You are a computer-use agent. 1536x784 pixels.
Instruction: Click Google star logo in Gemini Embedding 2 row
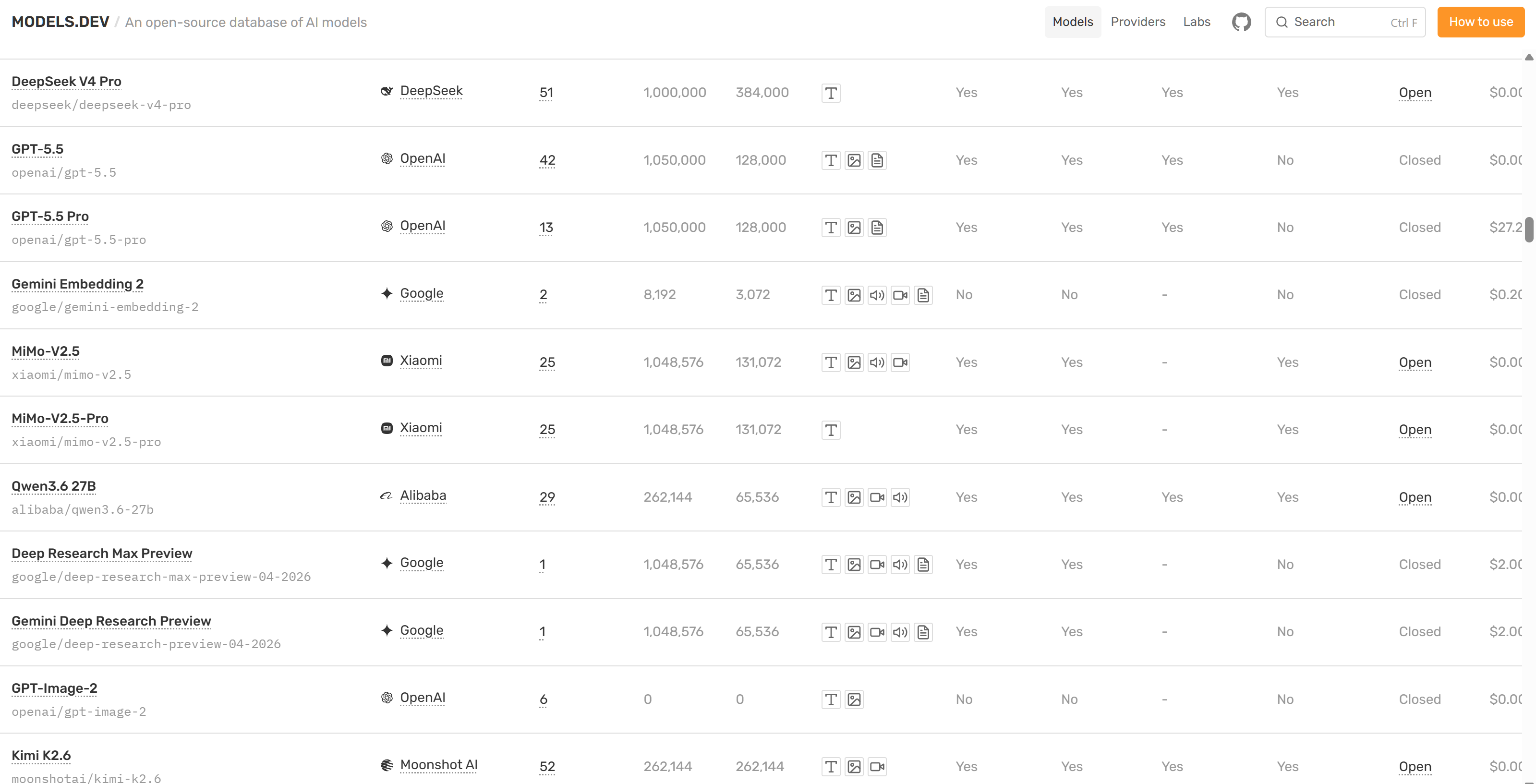pyautogui.click(x=387, y=293)
